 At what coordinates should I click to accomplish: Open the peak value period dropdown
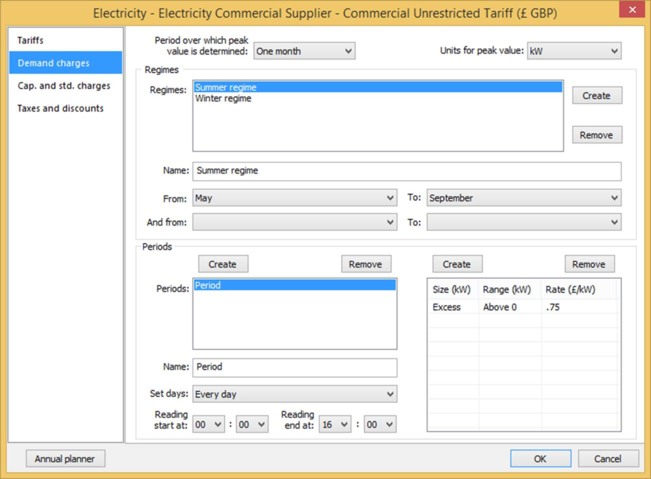pos(304,51)
